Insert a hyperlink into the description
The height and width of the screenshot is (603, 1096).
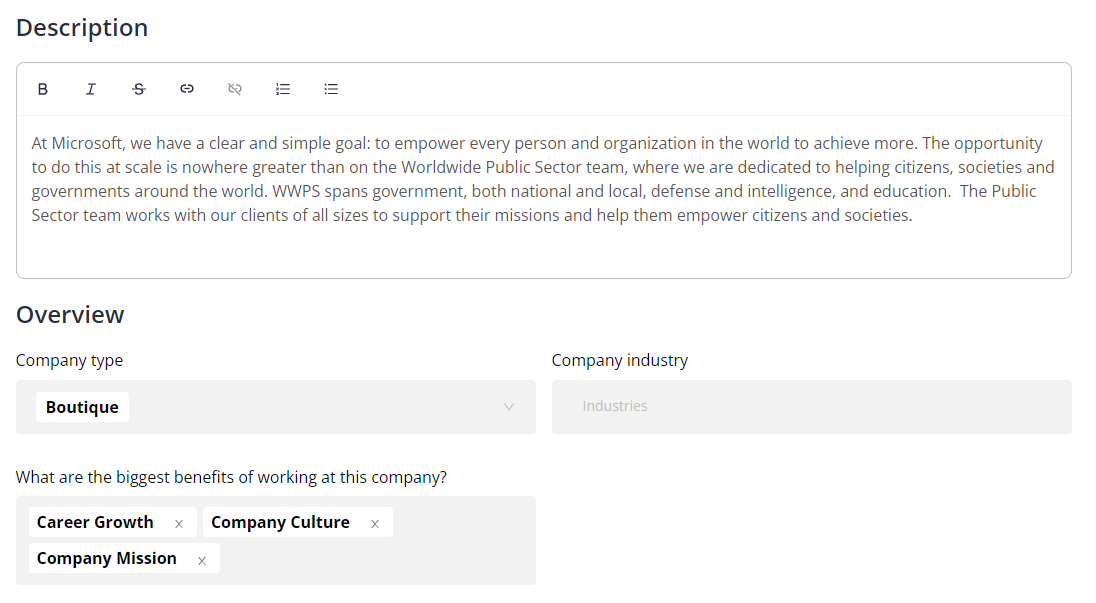[x=187, y=89]
